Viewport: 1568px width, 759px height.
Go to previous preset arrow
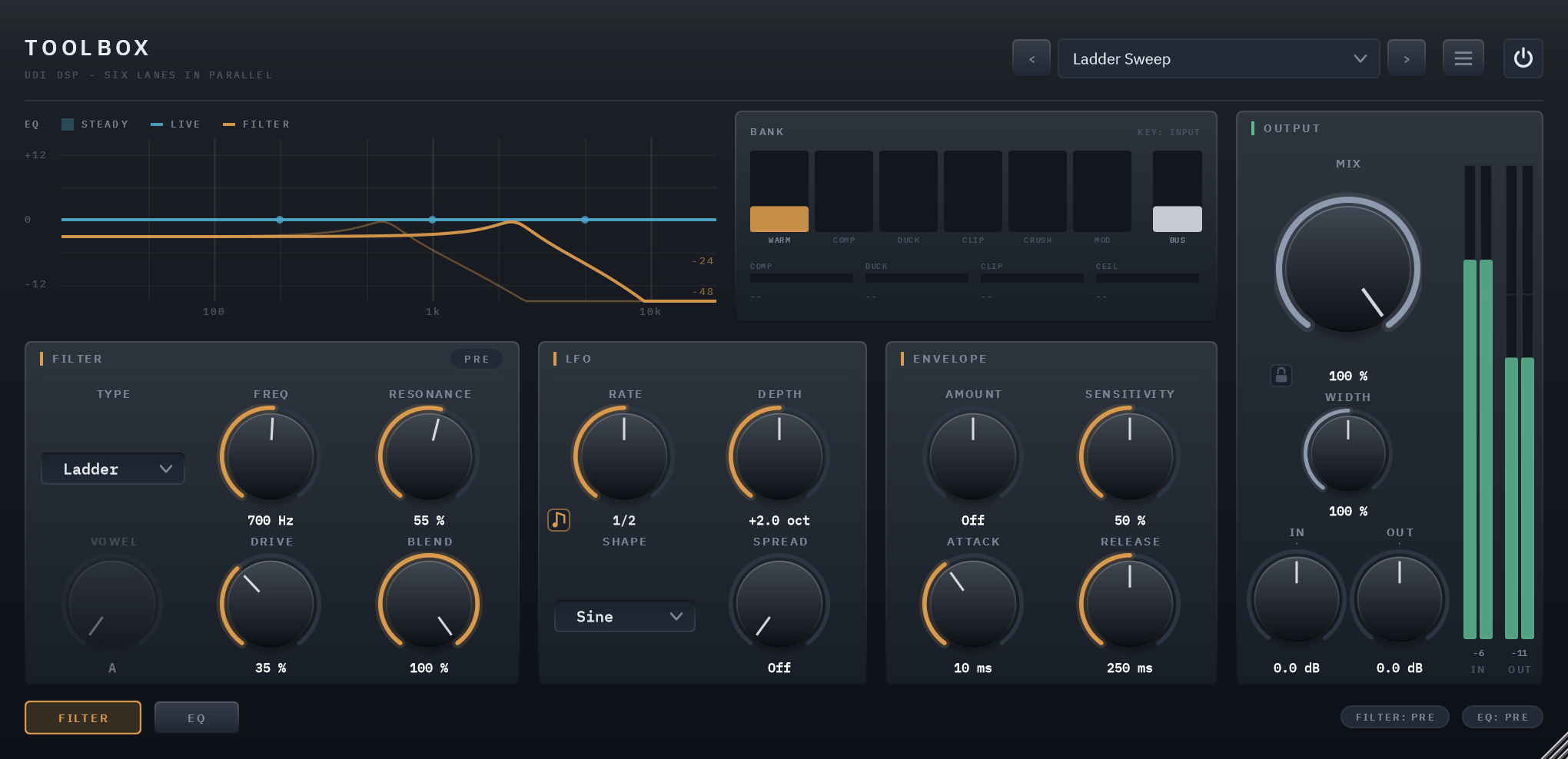[1031, 58]
